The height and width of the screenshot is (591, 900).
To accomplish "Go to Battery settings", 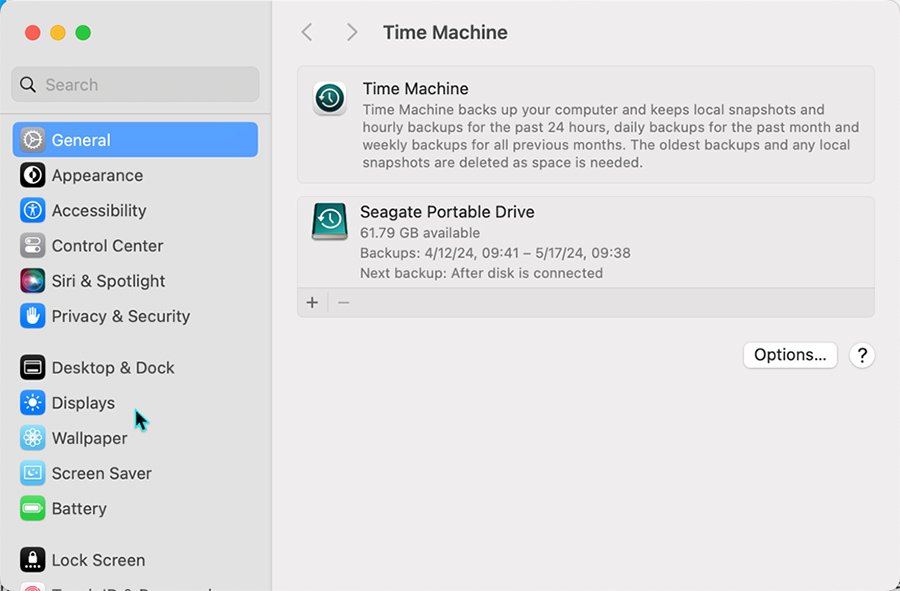I will tap(79, 508).
